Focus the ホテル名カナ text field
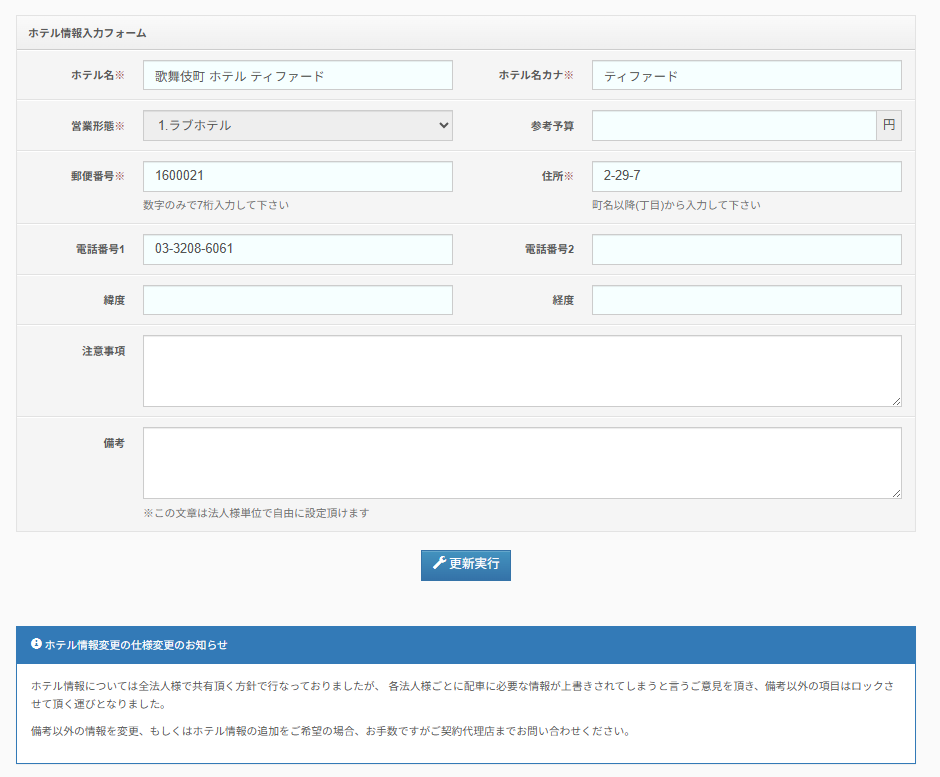This screenshot has height=777, width=940. coord(746,76)
